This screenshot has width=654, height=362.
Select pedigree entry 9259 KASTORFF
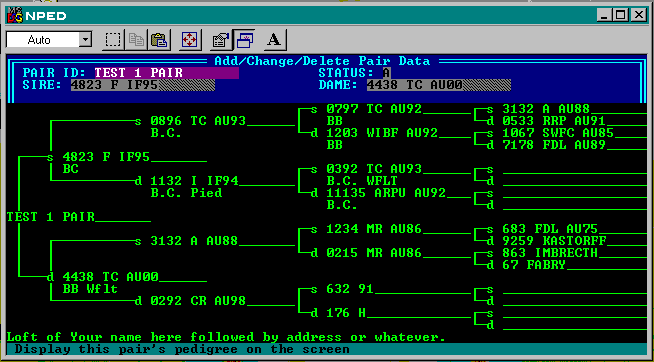[x=554, y=241]
